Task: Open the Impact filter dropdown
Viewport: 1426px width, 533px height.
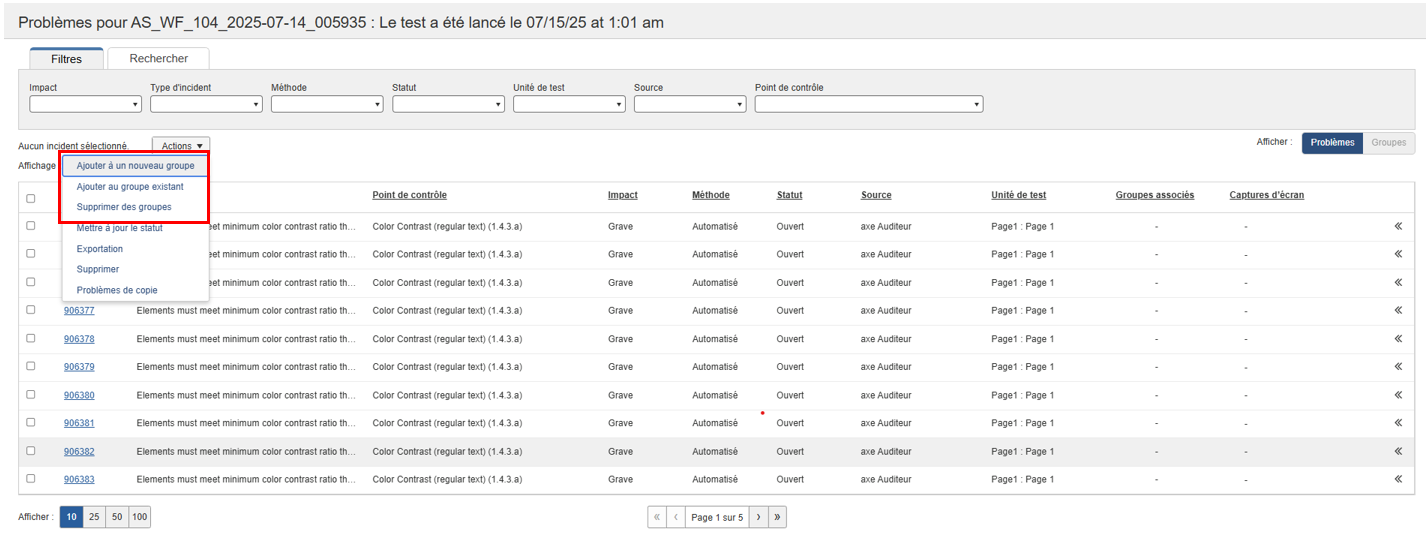Action: 85,104
